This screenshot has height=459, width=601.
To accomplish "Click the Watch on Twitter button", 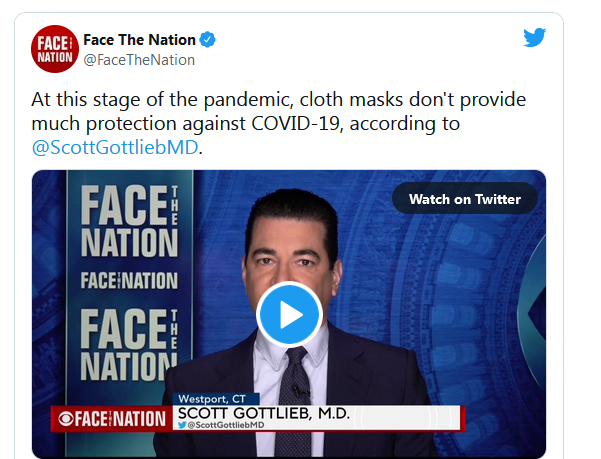I will (x=465, y=198).
